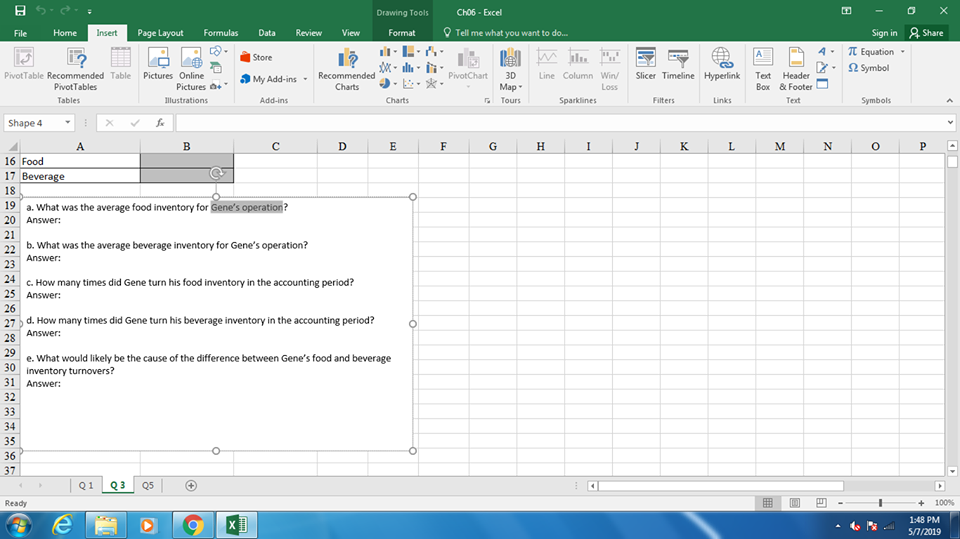Screen dimensions: 960x539
Task: Save the workbook with the floppy disk icon
Action: point(20,11)
